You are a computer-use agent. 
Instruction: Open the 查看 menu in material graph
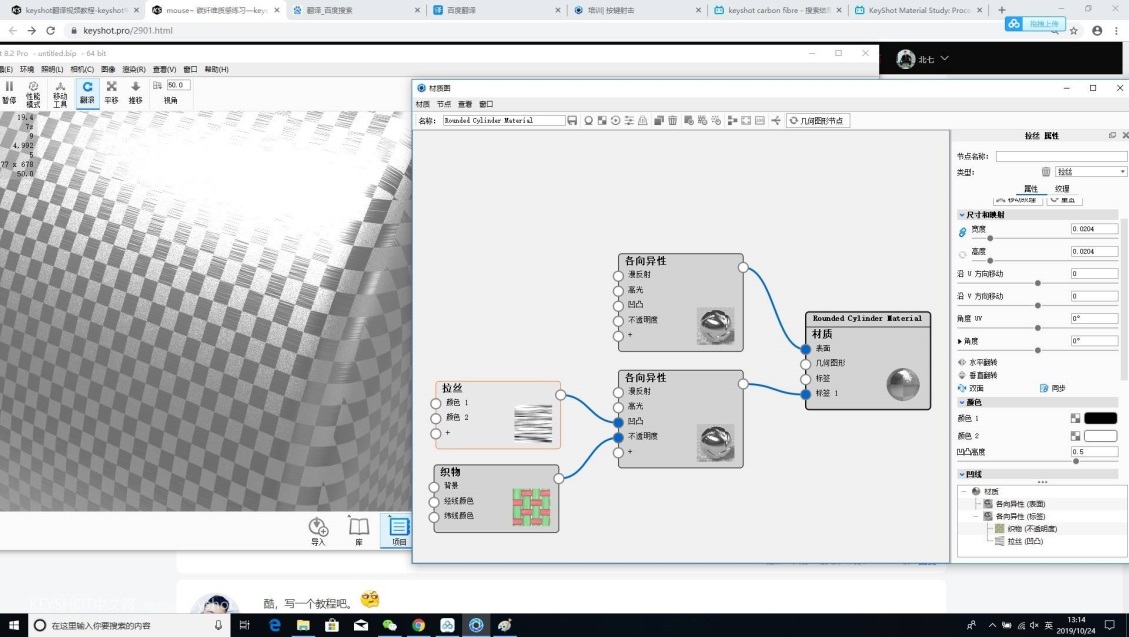click(465, 104)
